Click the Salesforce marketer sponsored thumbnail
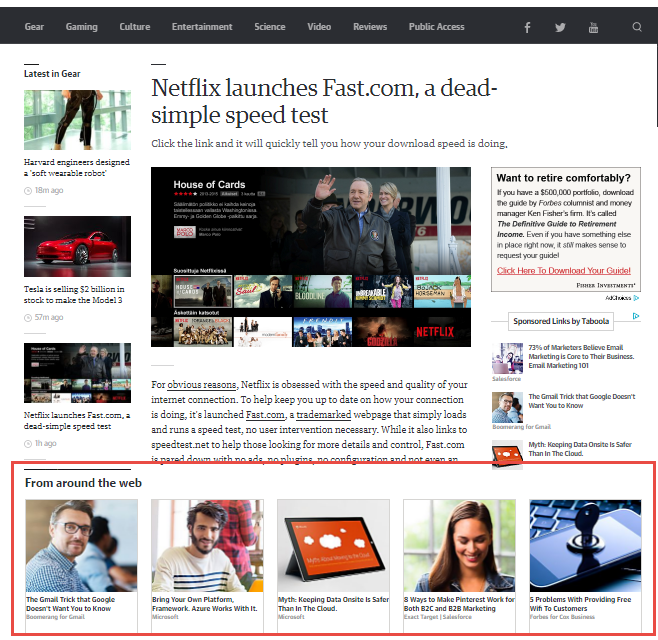The image size is (658, 640). click(x=507, y=358)
